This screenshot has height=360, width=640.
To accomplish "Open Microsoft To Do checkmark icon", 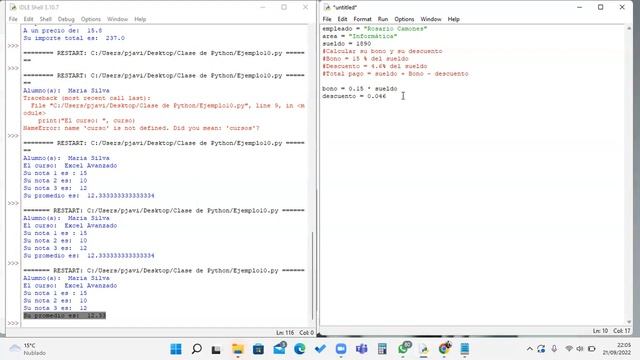I will (320, 349).
